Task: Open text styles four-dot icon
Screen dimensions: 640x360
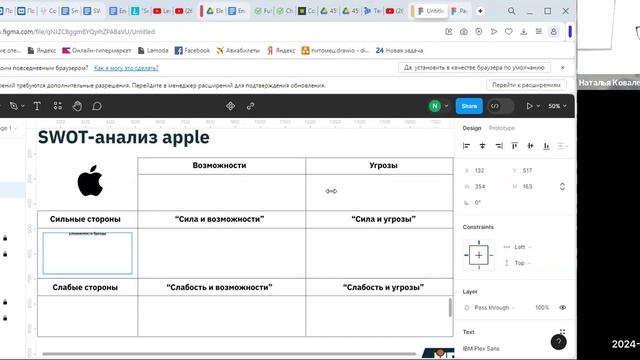Action: [562, 332]
